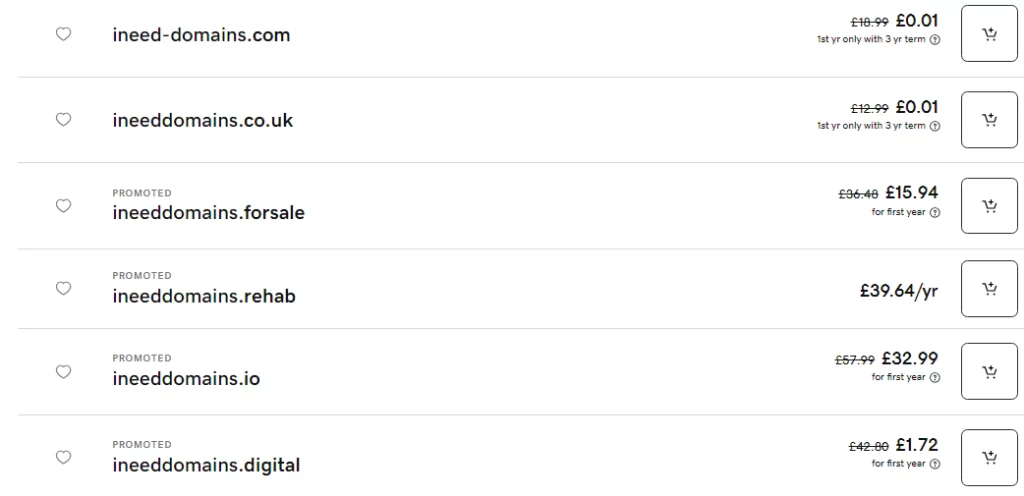Add ineeddomains.digital to the cart
The width and height of the screenshot is (1024, 496).
pyautogui.click(x=989, y=458)
